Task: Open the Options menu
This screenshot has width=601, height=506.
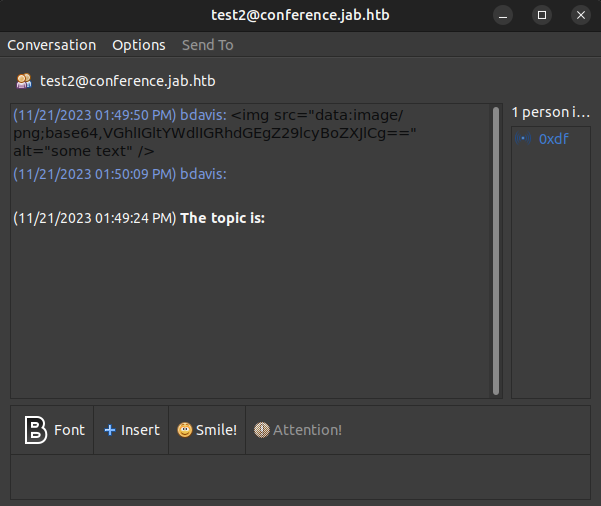Action: (138, 45)
